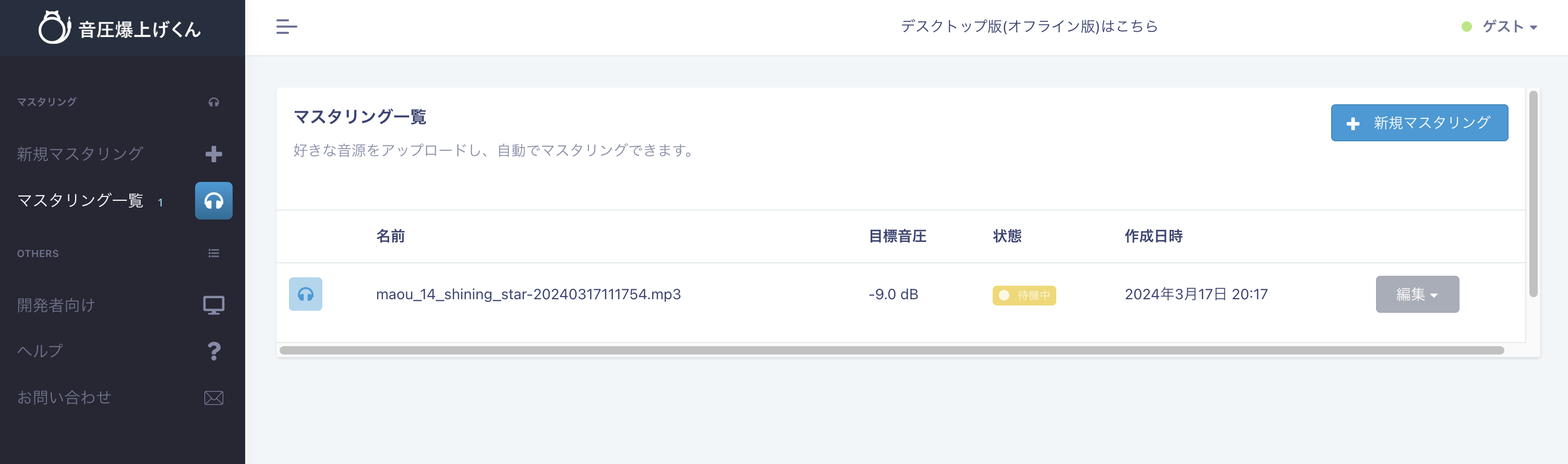The width and height of the screenshot is (1568, 464).
Task: Click the small headphone icon by マスタリング header
Action: tap(214, 102)
